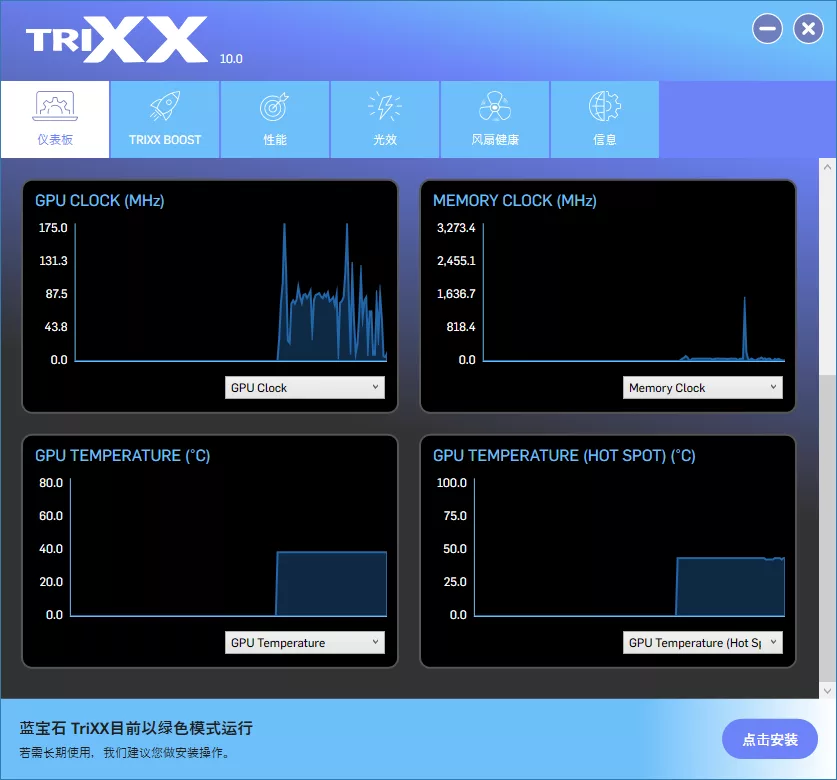This screenshot has width=837, height=780.
Task: Click the target icon for performance
Action: coord(274,107)
